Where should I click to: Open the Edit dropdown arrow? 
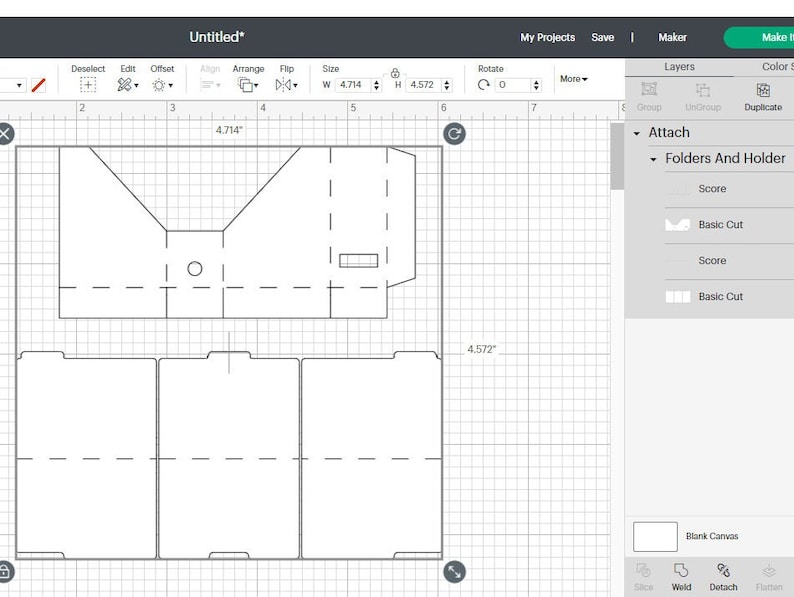[136, 86]
